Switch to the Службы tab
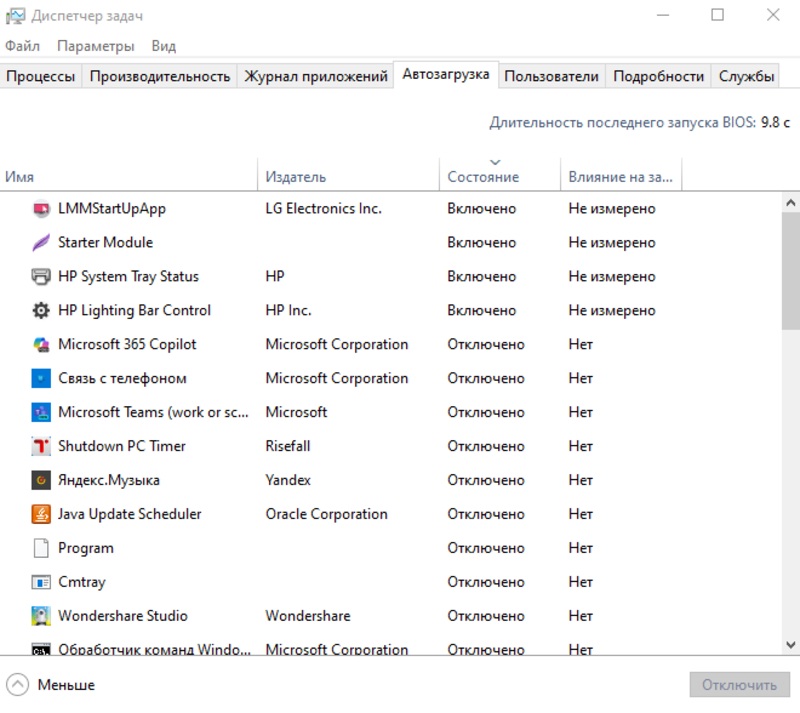The width and height of the screenshot is (800, 713). point(746,77)
